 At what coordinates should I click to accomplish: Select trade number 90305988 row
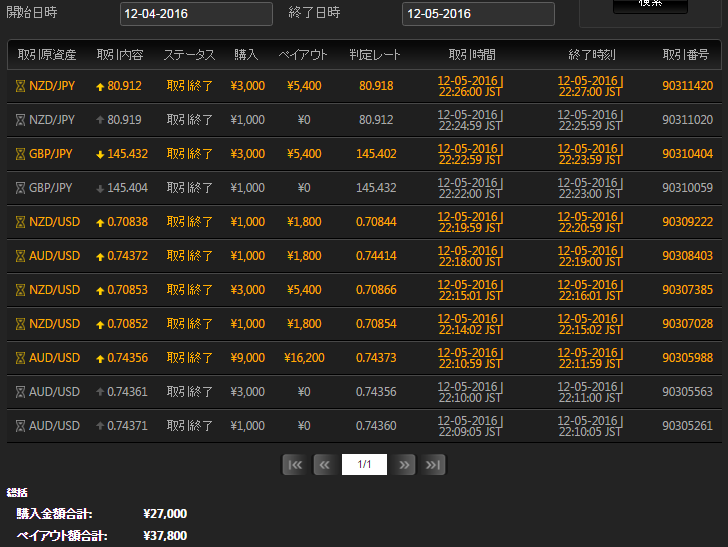tap(687, 358)
